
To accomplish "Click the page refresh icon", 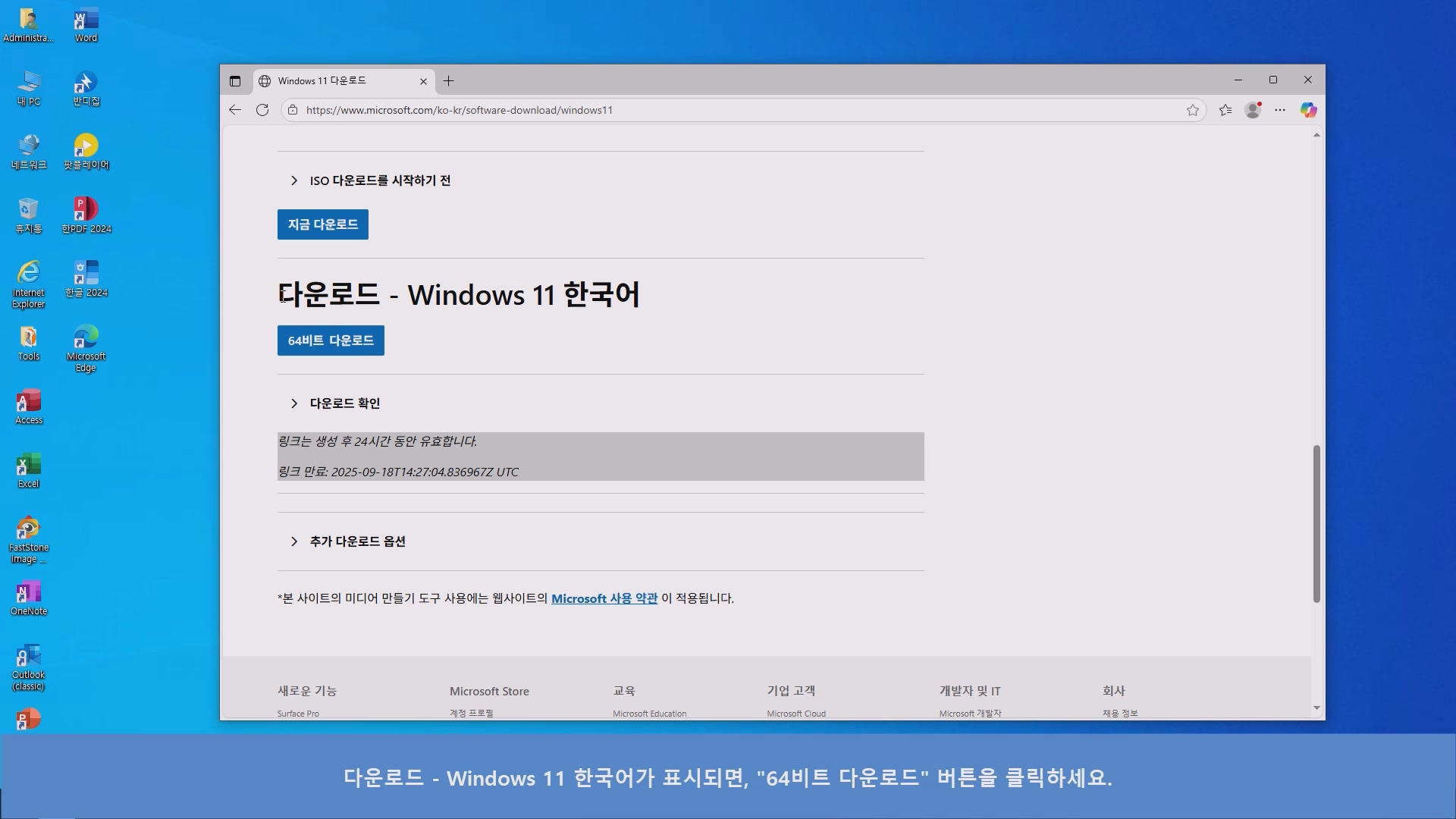I will (x=262, y=110).
